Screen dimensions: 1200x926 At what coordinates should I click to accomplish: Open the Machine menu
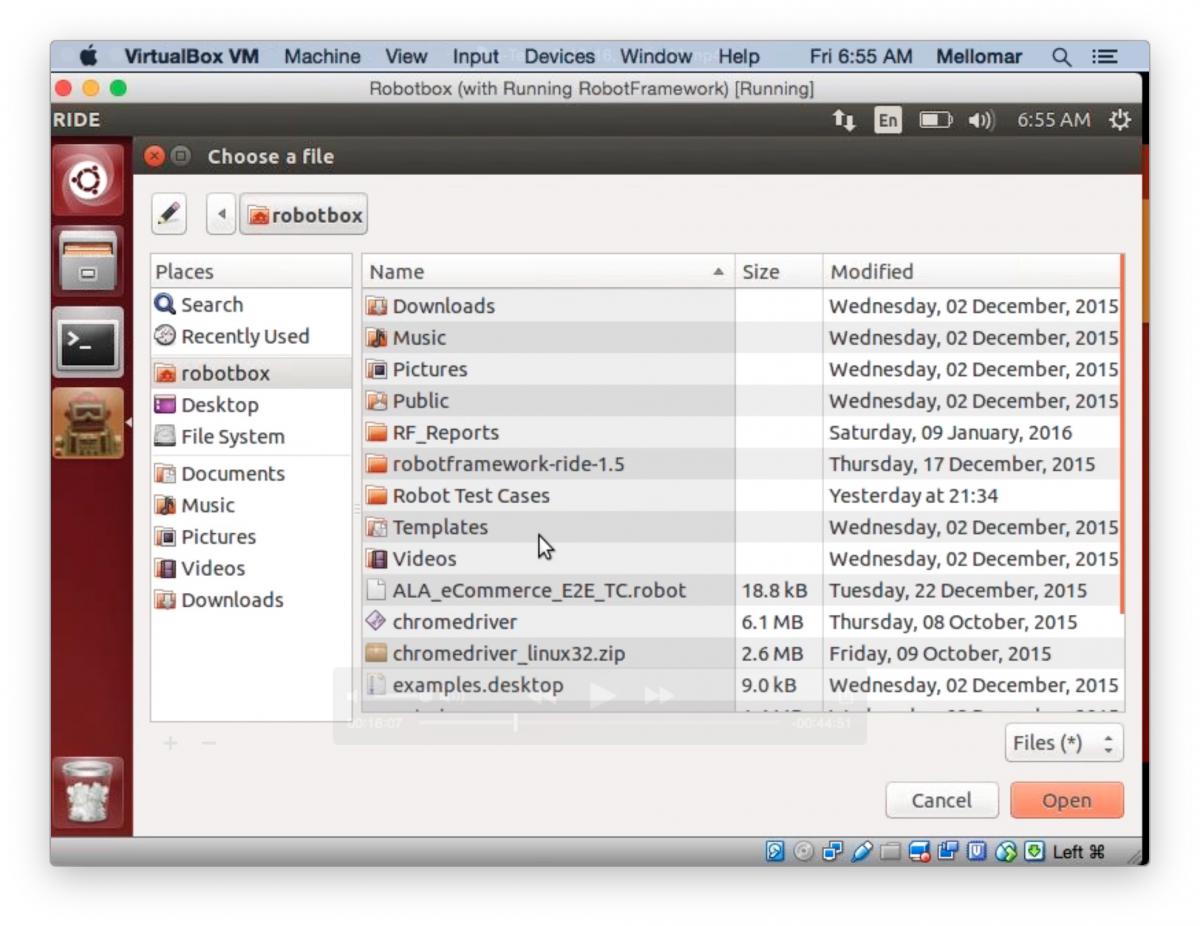322,56
